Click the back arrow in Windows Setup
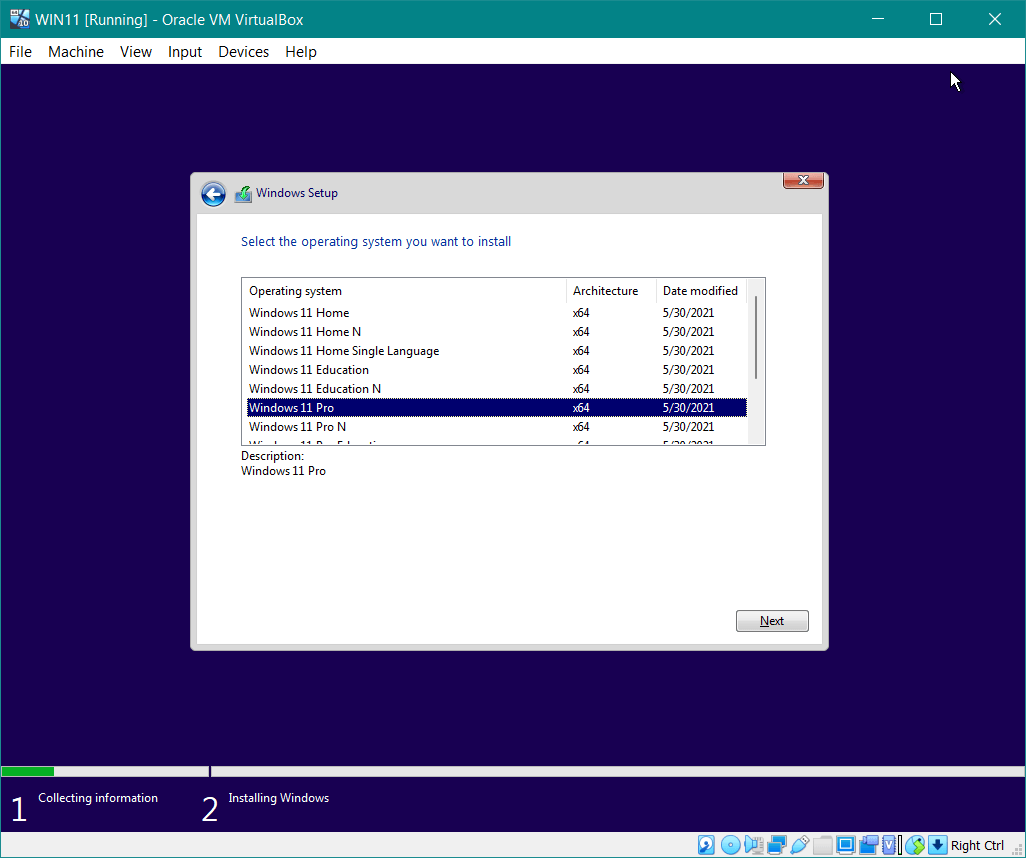 tap(213, 194)
